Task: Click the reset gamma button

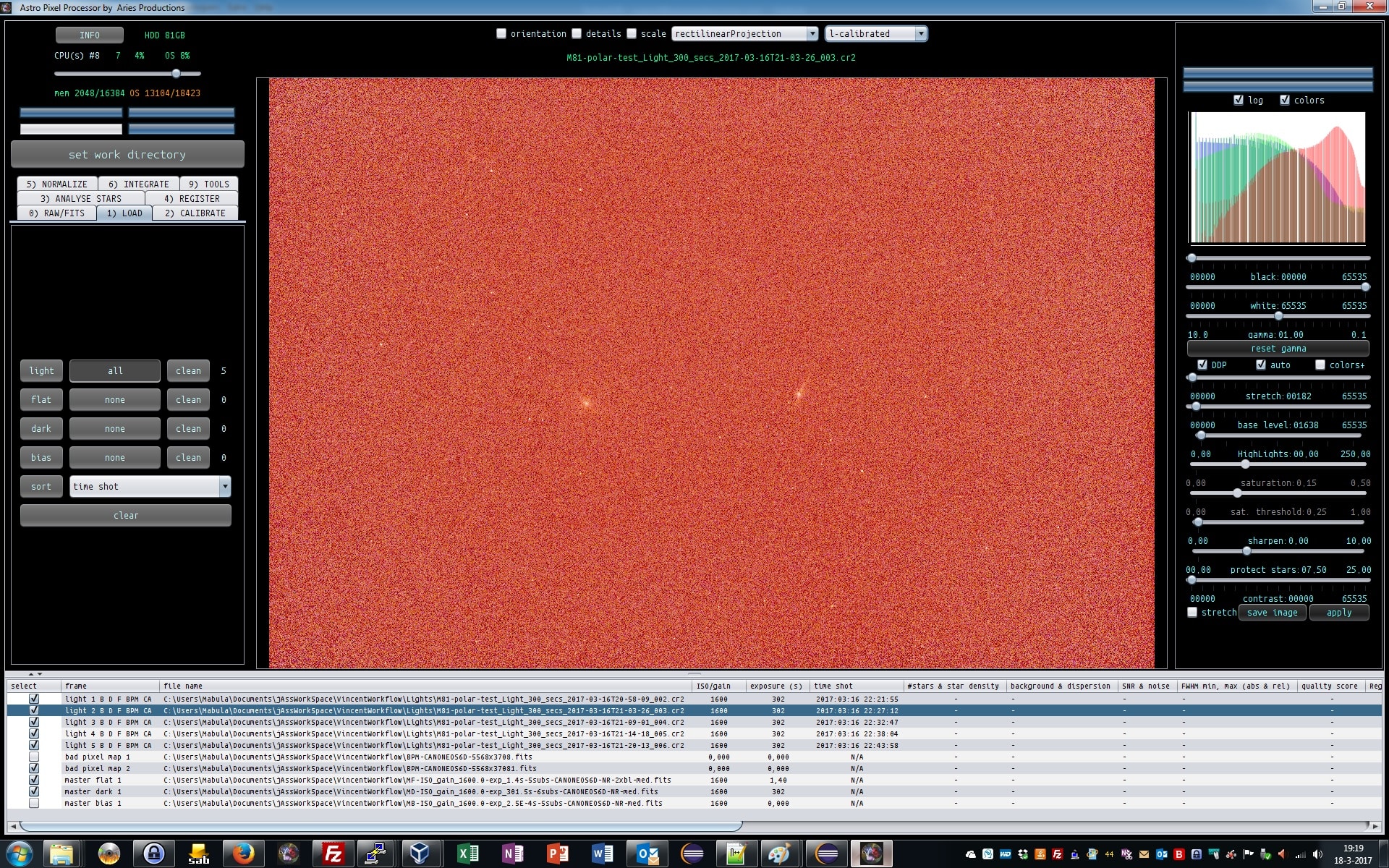Action: [x=1278, y=349]
